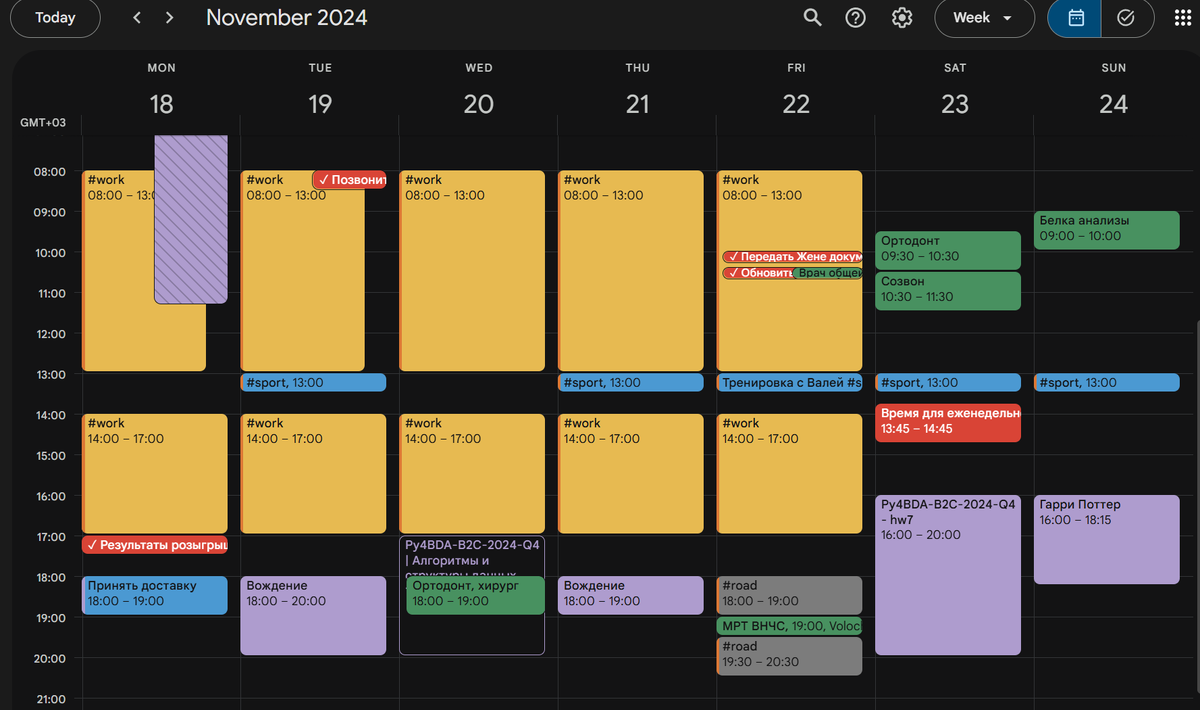
Task: Switch to Calendar view toggle
Action: click(1076, 18)
